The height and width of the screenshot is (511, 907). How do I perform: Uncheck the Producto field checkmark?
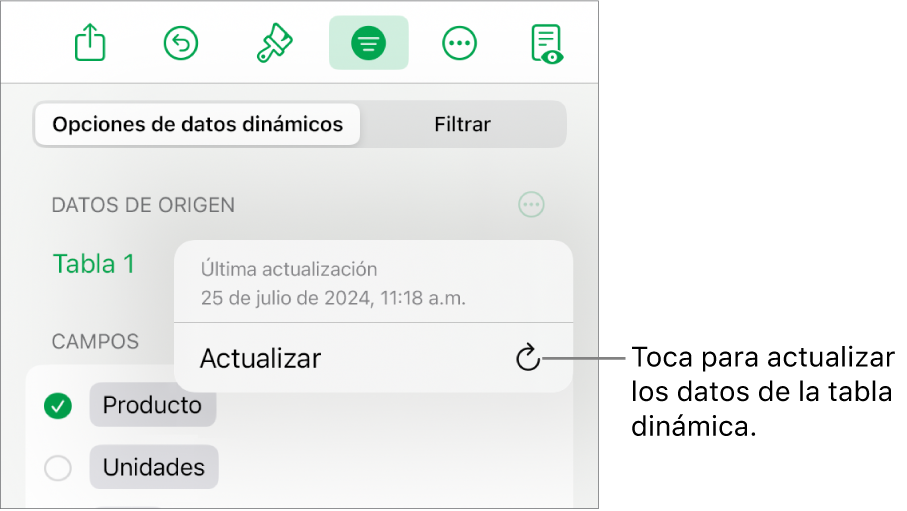[58, 406]
